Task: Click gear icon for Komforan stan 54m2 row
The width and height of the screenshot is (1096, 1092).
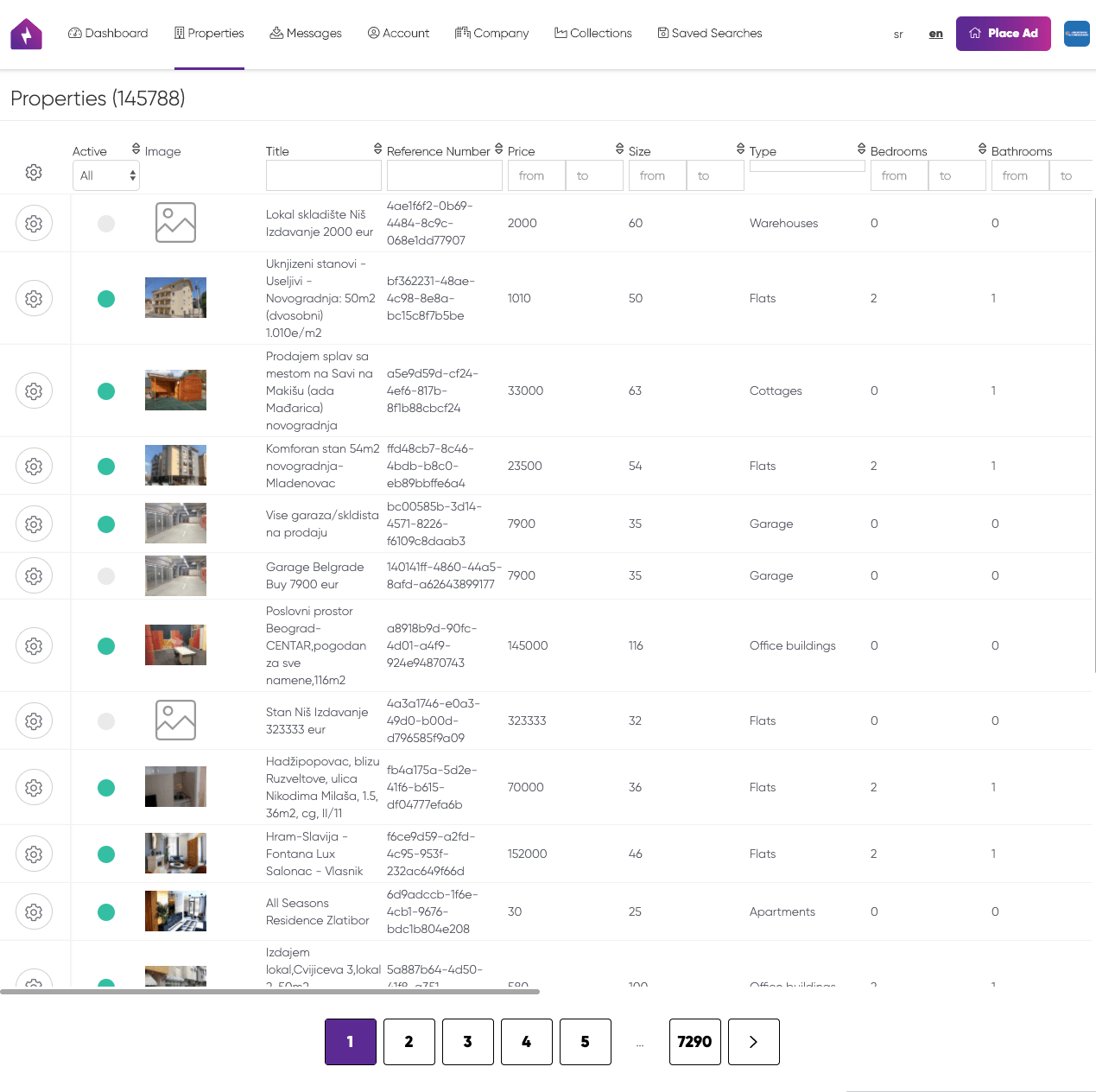Action: pos(34,467)
